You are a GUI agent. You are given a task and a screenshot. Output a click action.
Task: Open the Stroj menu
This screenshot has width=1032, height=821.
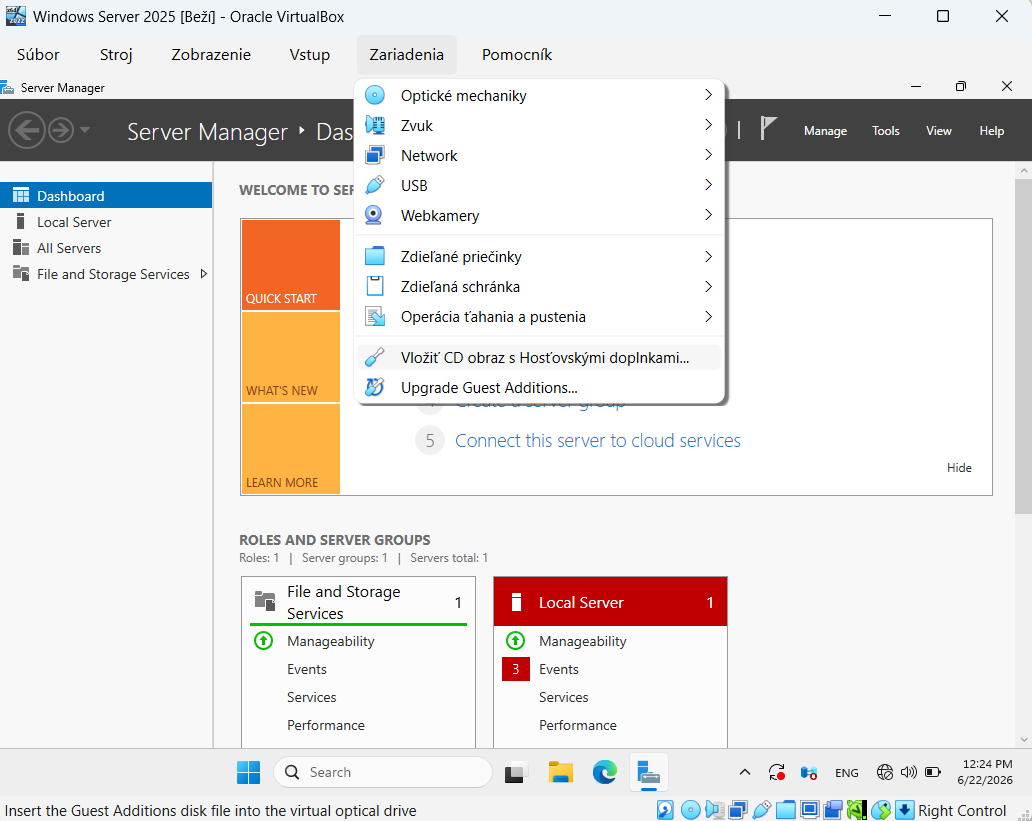click(x=116, y=55)
